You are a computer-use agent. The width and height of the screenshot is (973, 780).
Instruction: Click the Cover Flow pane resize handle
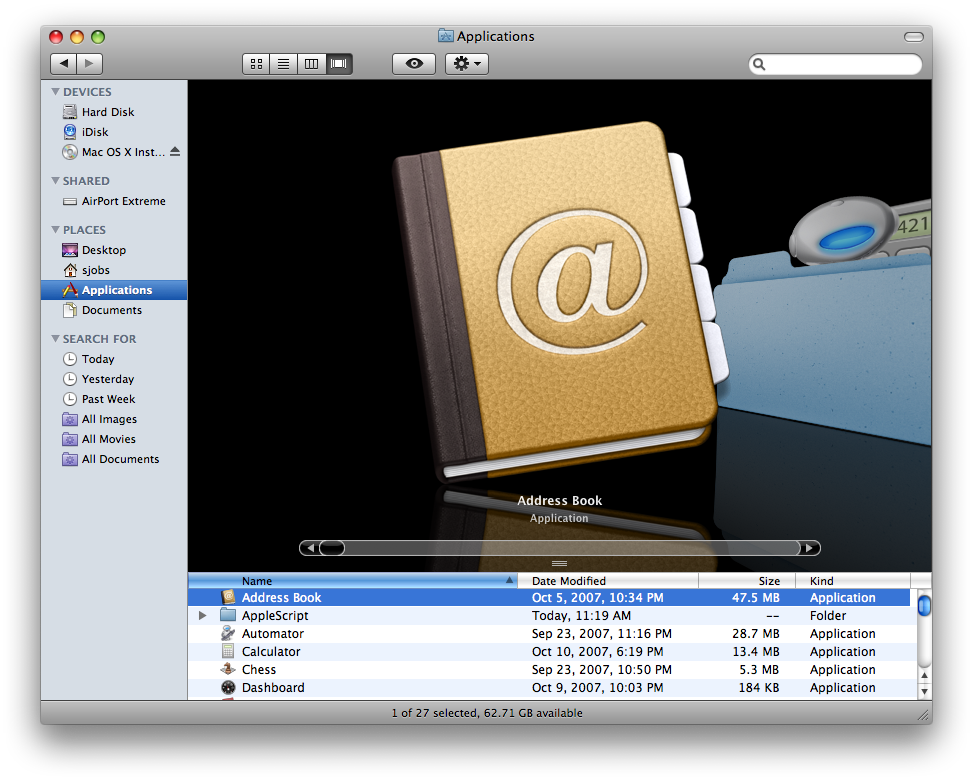[x=559, y=563]
